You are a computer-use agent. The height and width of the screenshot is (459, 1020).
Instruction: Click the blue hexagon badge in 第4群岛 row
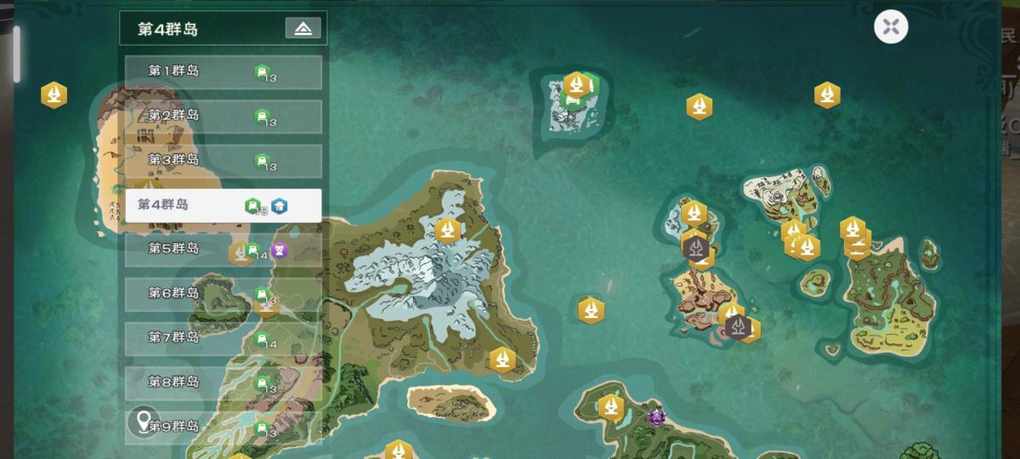280,207
